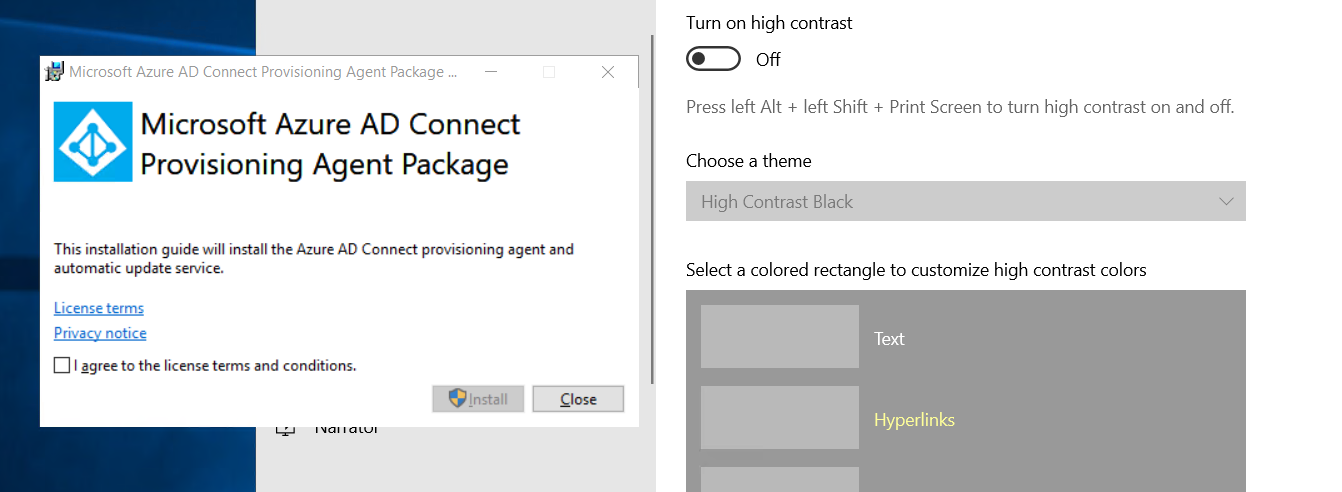Click the Narrator icon in Settings sidebar
The image size is (1342, 492).
[286, 431]
